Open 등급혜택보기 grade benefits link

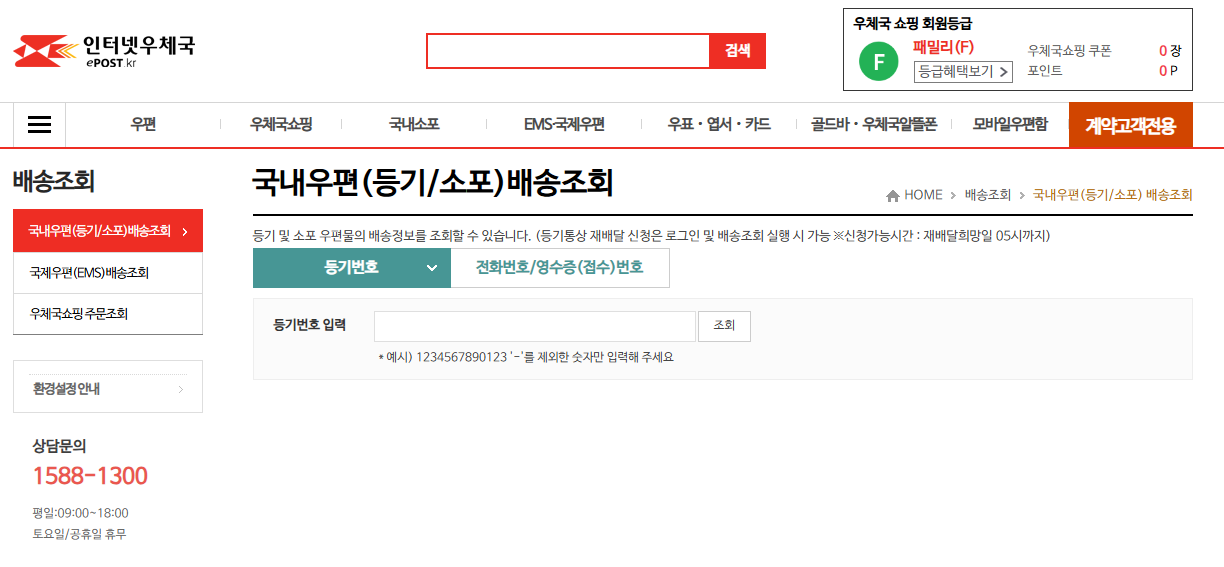coord(963,72)
